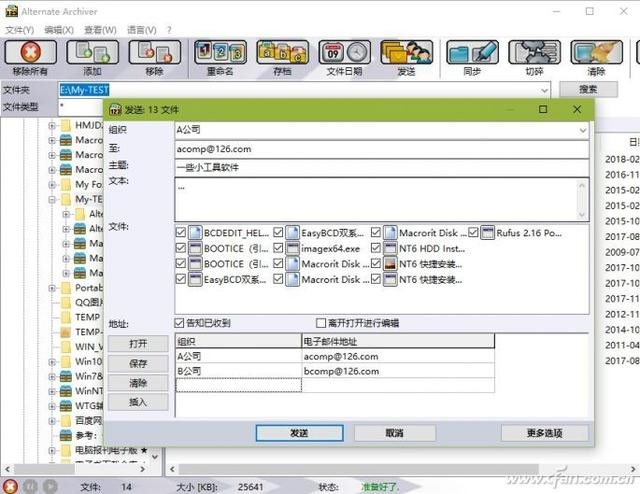Expand the HMJD folder tree node
This screenshot has height=494, width=640.
(x=52, y=125)
